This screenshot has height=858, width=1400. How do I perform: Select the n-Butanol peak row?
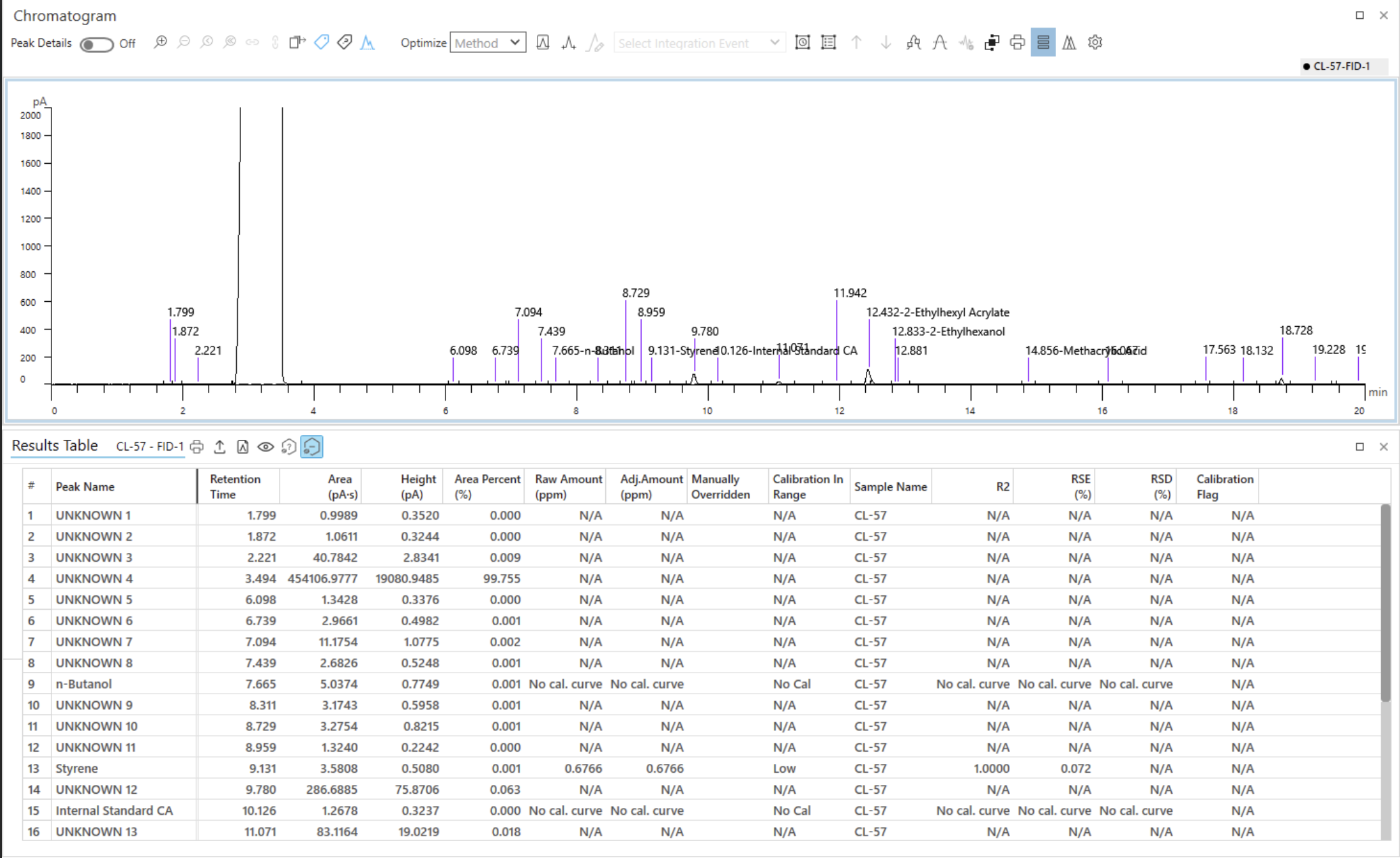83,683
